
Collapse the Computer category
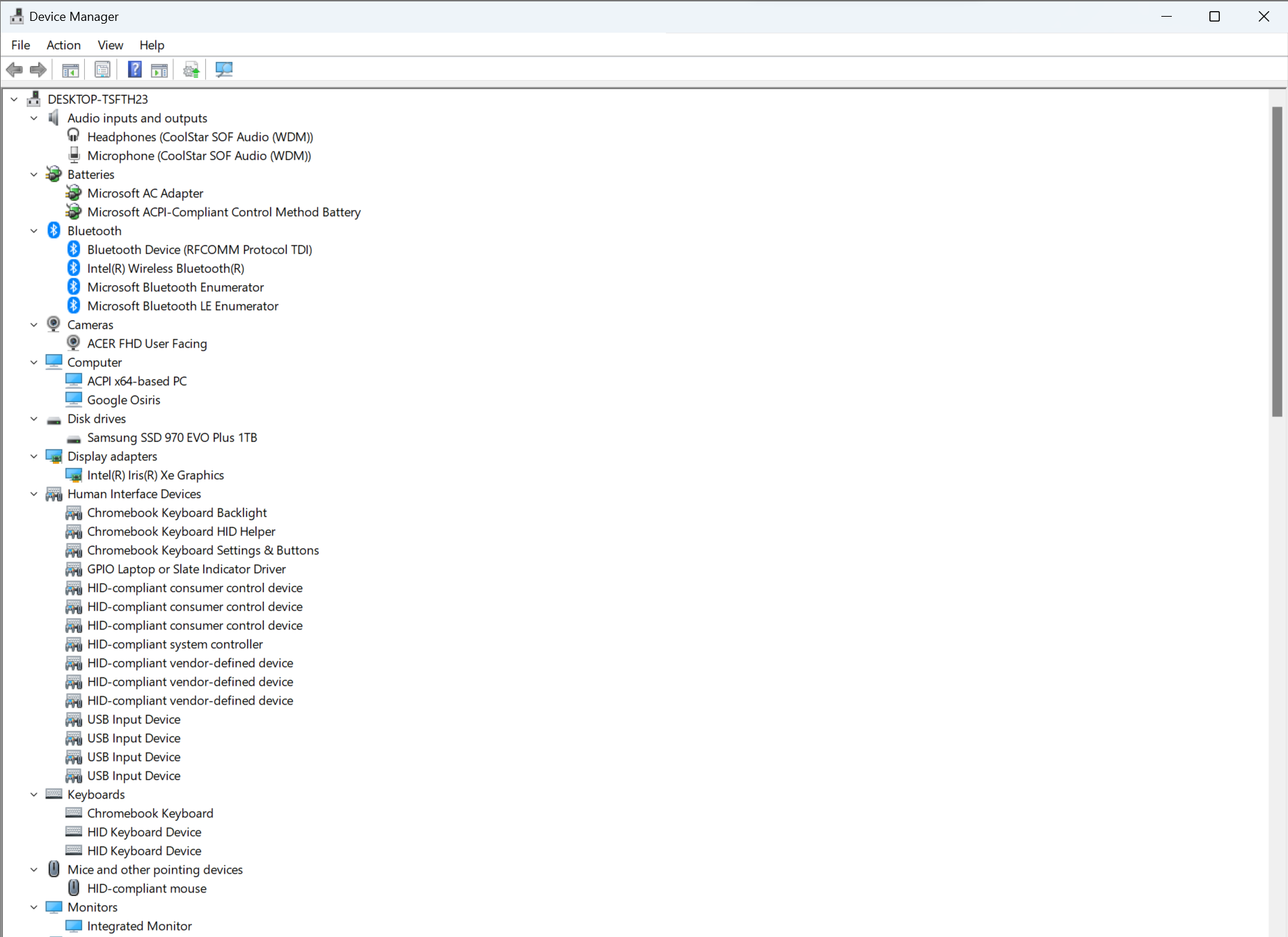[x=34, y=362]
